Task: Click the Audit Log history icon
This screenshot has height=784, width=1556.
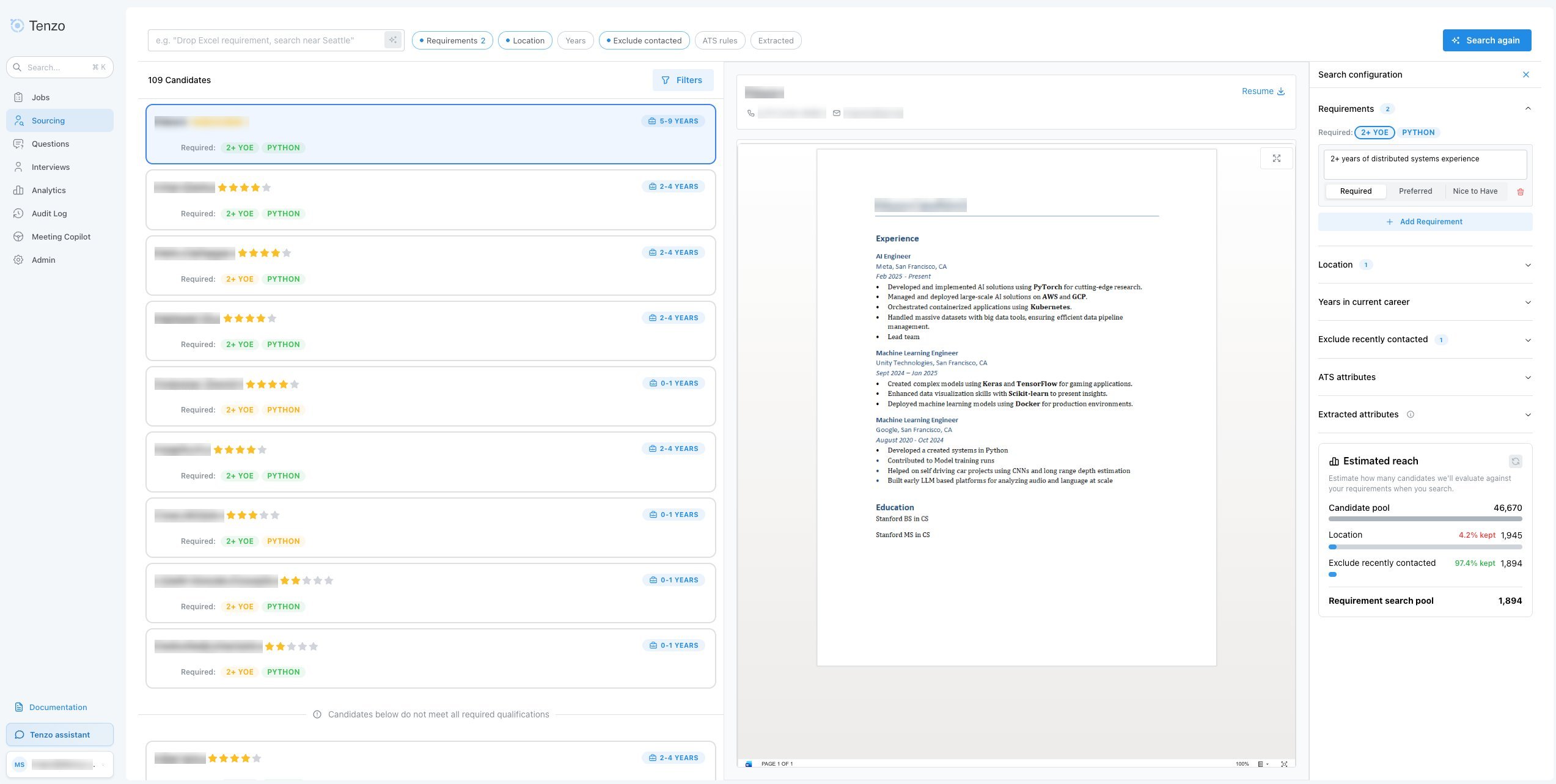Action: pos(18,213)
